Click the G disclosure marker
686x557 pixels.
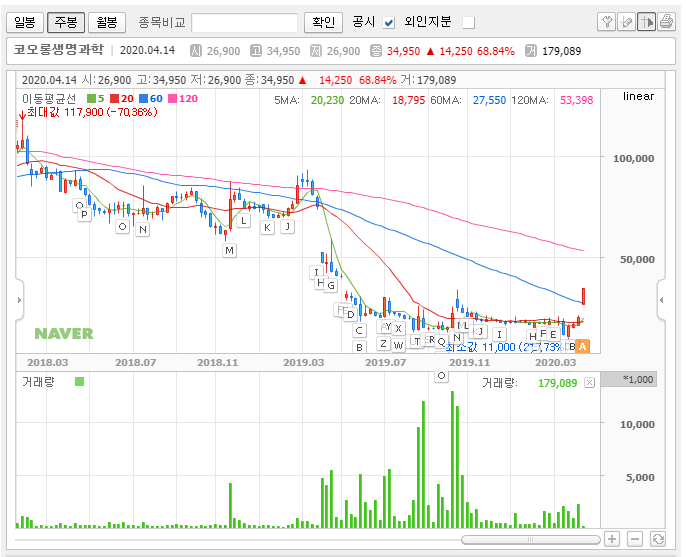click(331, 286)
